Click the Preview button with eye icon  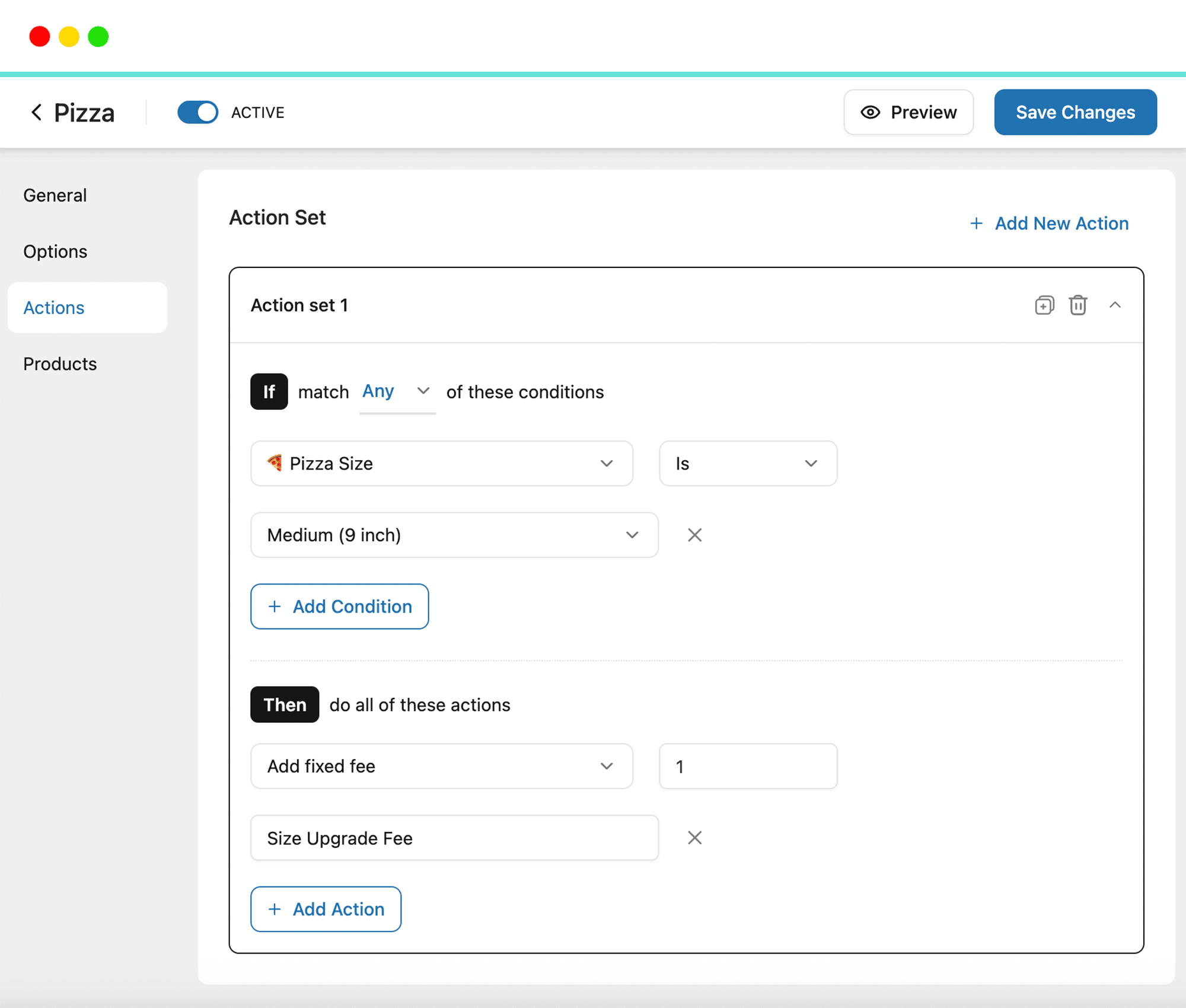point(908,112)
